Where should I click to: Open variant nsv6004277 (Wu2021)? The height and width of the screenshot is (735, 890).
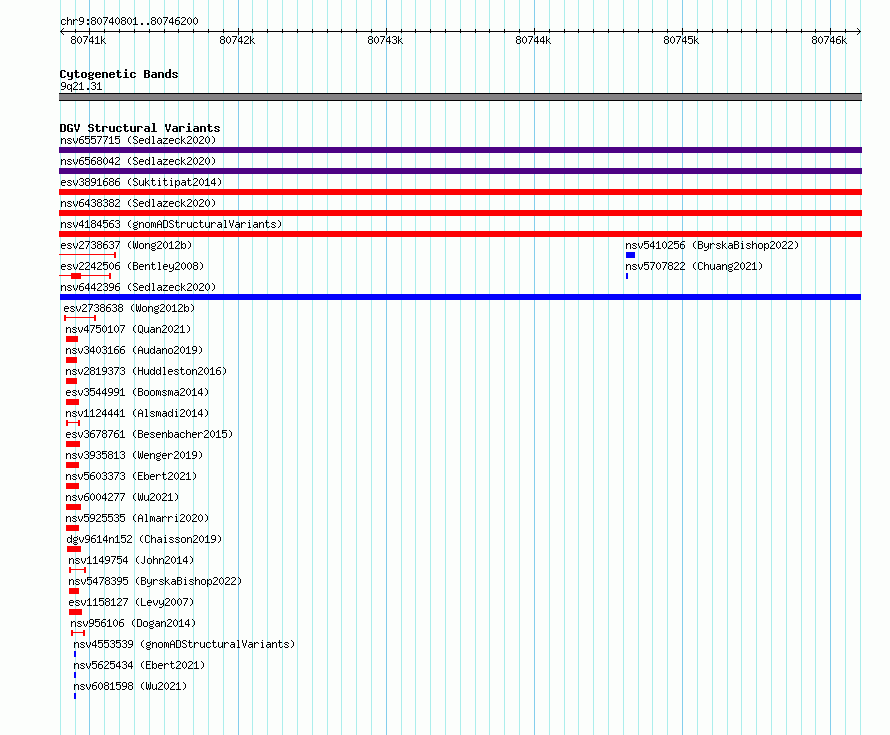[122, 497]
